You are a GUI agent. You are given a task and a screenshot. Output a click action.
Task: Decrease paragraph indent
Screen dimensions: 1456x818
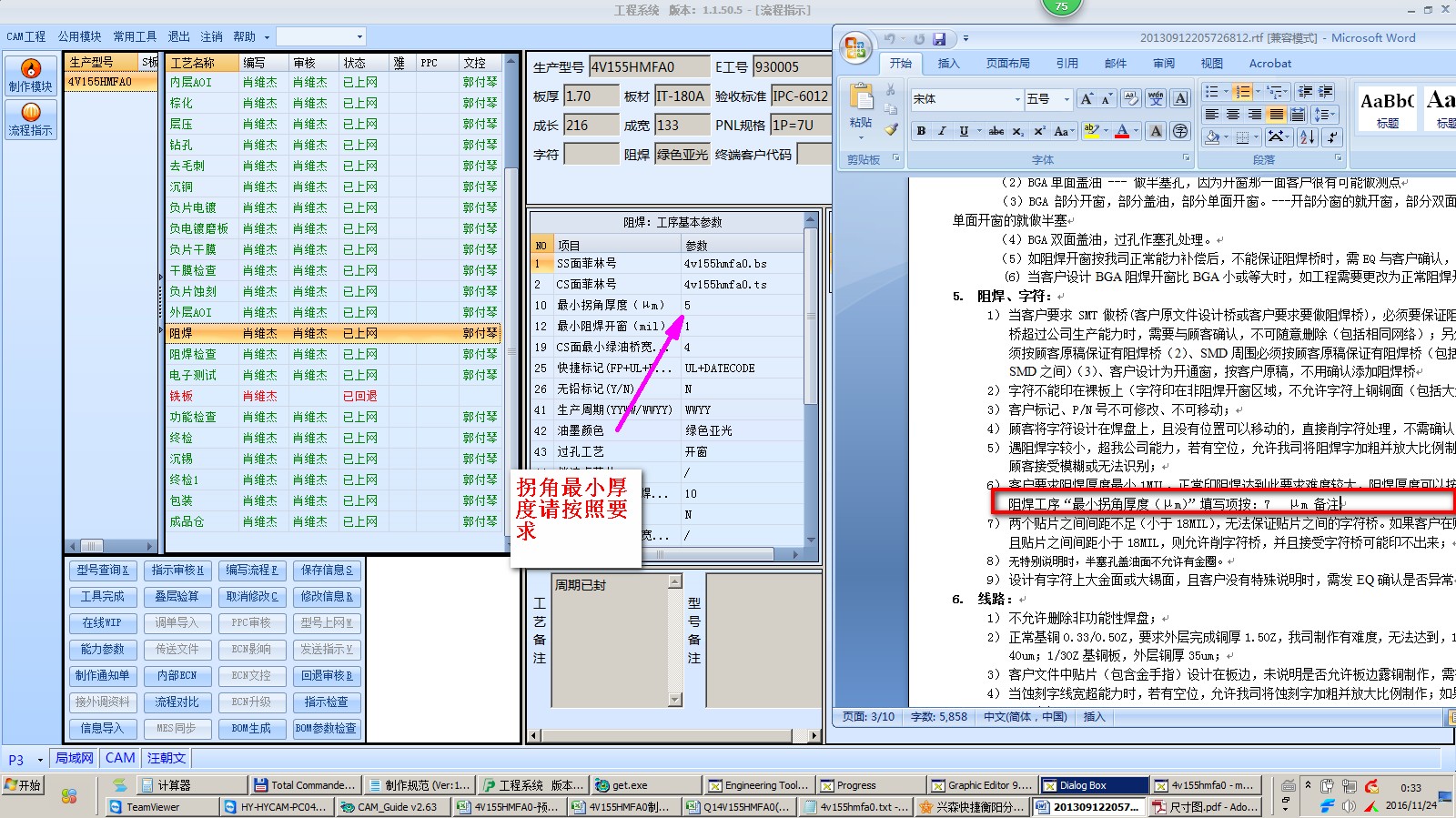tap(1305, 92)
